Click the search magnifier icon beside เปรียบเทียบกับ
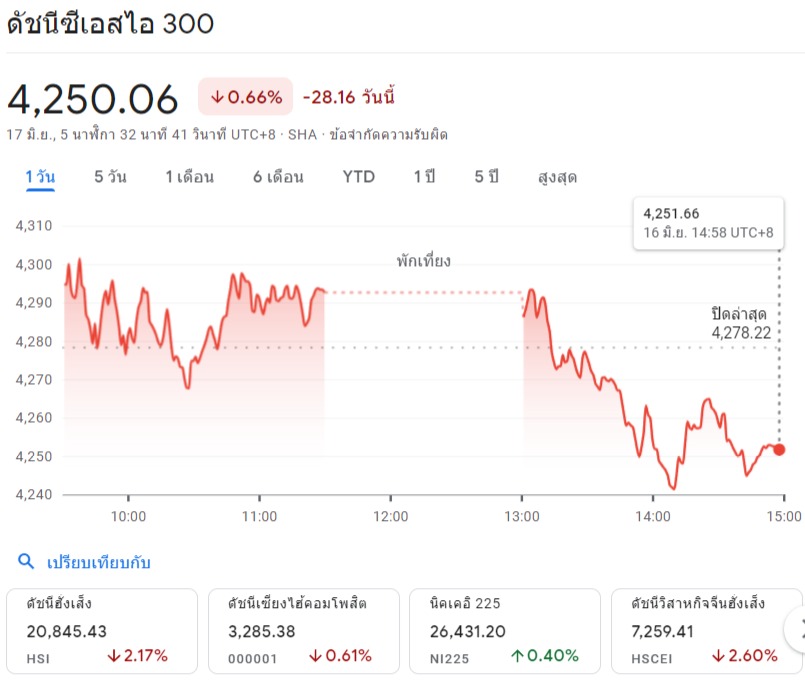 pos(26,562)
